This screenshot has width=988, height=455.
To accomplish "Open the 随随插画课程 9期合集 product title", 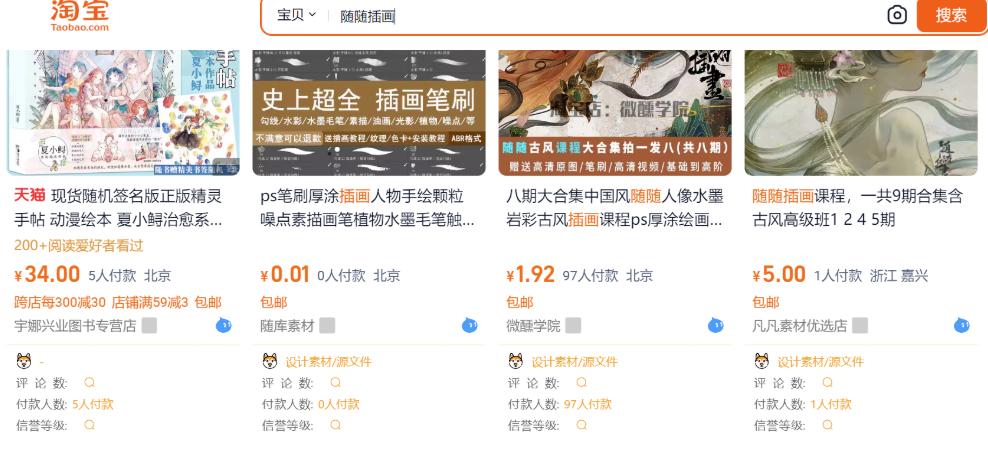I will [x=858, y=208].
